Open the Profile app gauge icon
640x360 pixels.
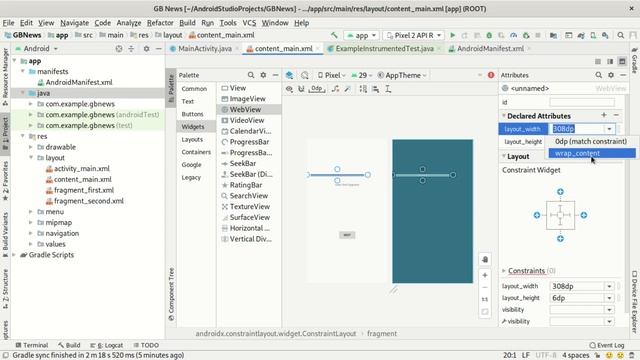(x=513, y=36)
